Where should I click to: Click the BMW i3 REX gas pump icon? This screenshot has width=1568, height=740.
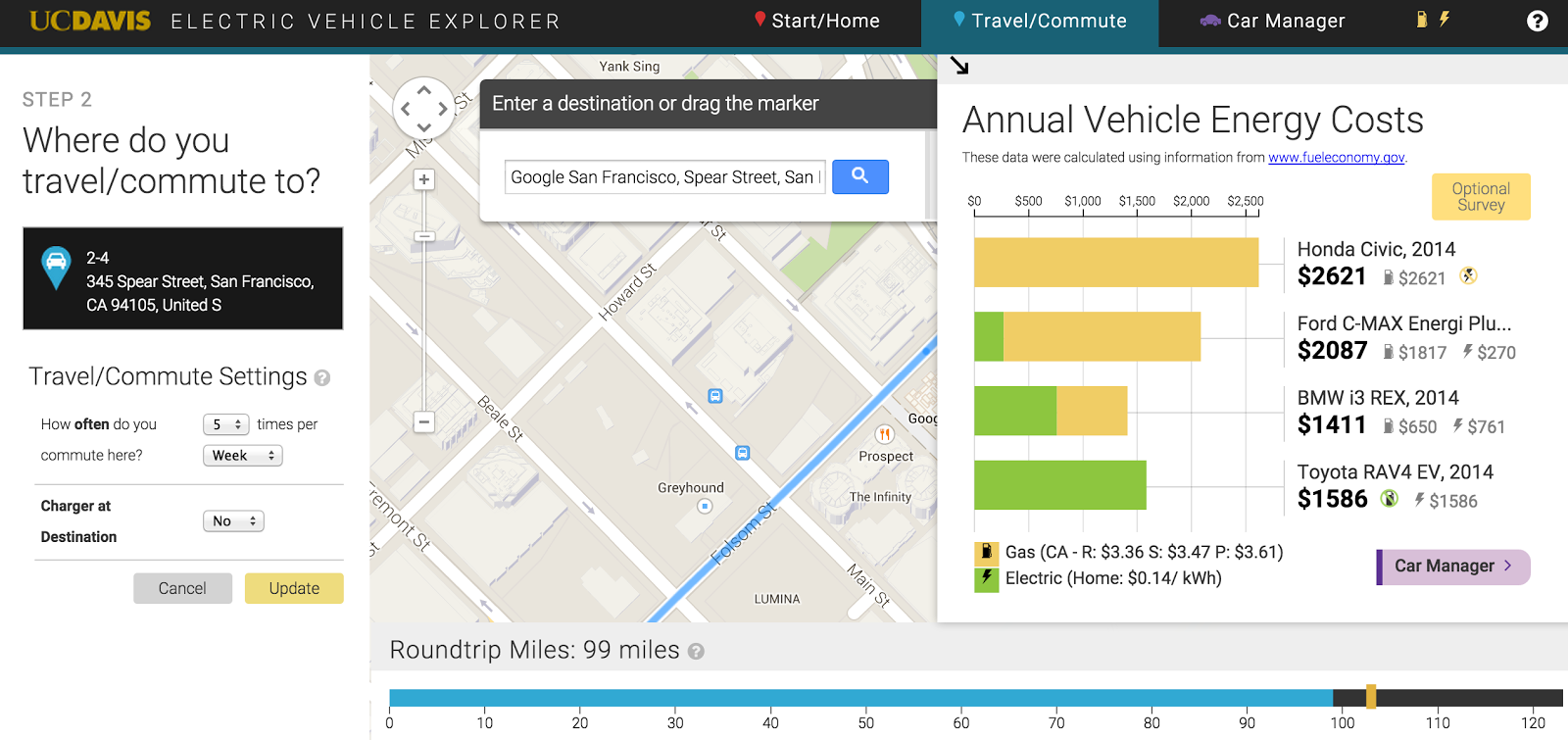point(1389,427)
